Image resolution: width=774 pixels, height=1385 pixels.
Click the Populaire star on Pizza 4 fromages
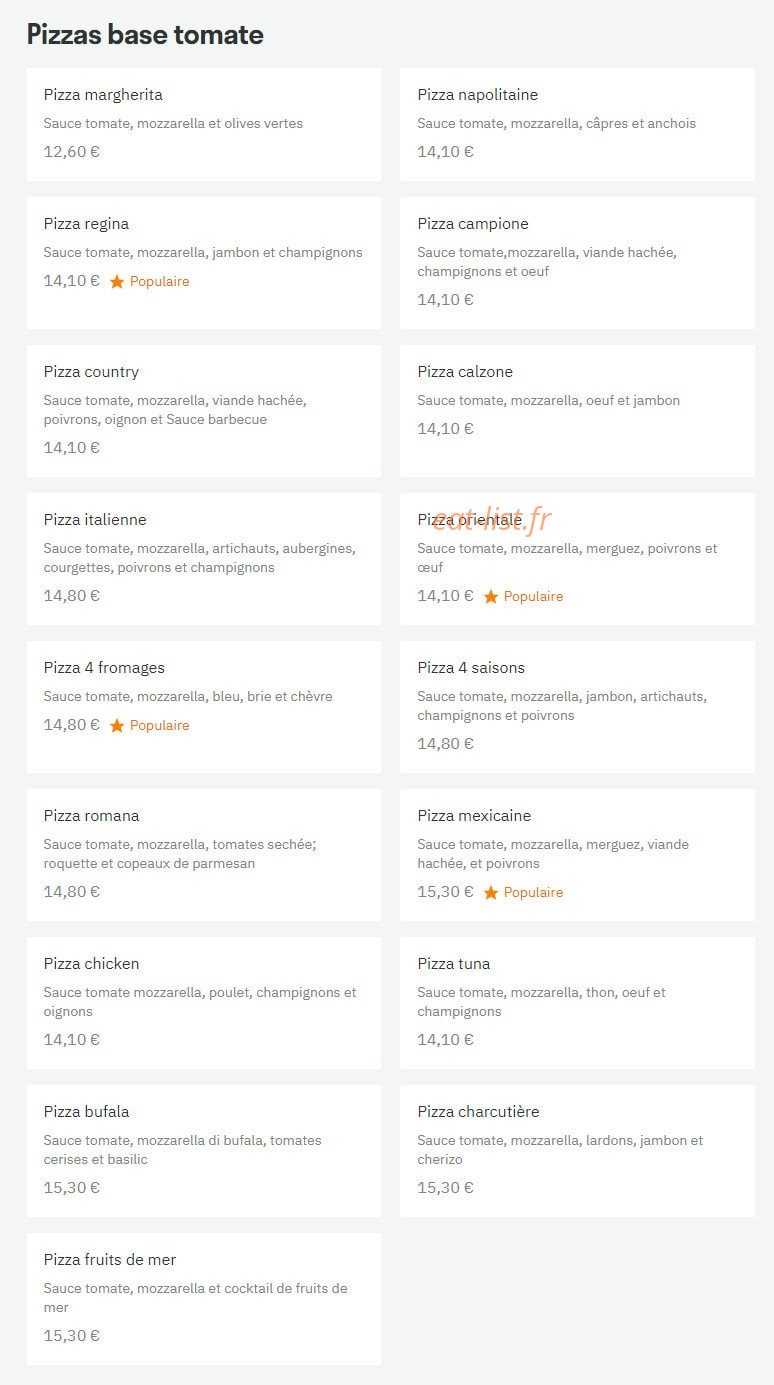click(x=117, y=725)
